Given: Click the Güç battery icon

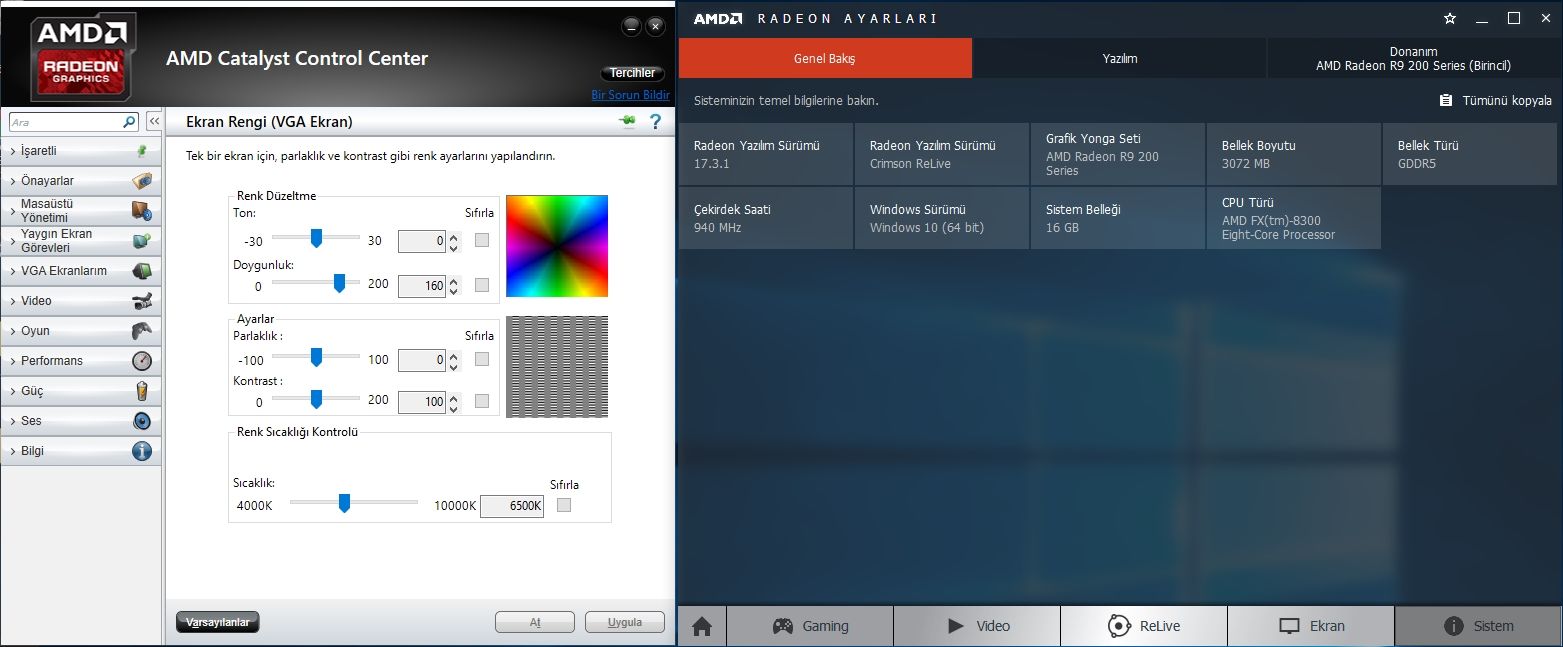Looking at the screenshot, I should pos(142,391).
